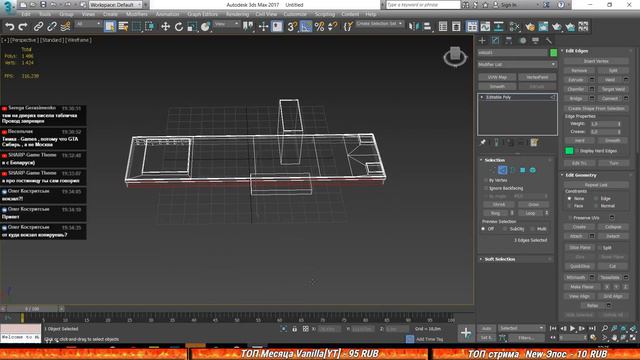Open the Rendering menu
640x360 pixels.
click(x=237, y=14)
